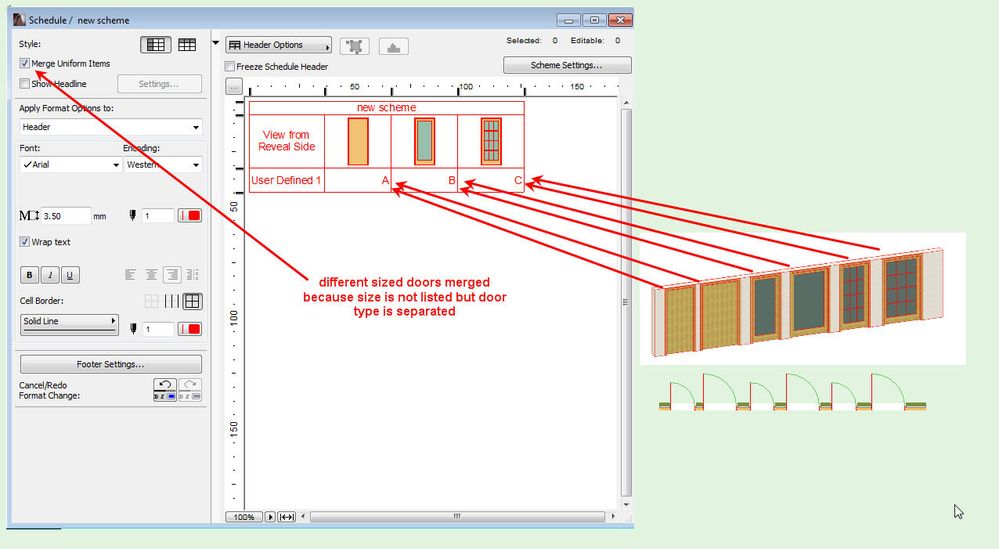Screen dimensions: 999x549
Task: Align cell text to the left
Action: point(131,275)
